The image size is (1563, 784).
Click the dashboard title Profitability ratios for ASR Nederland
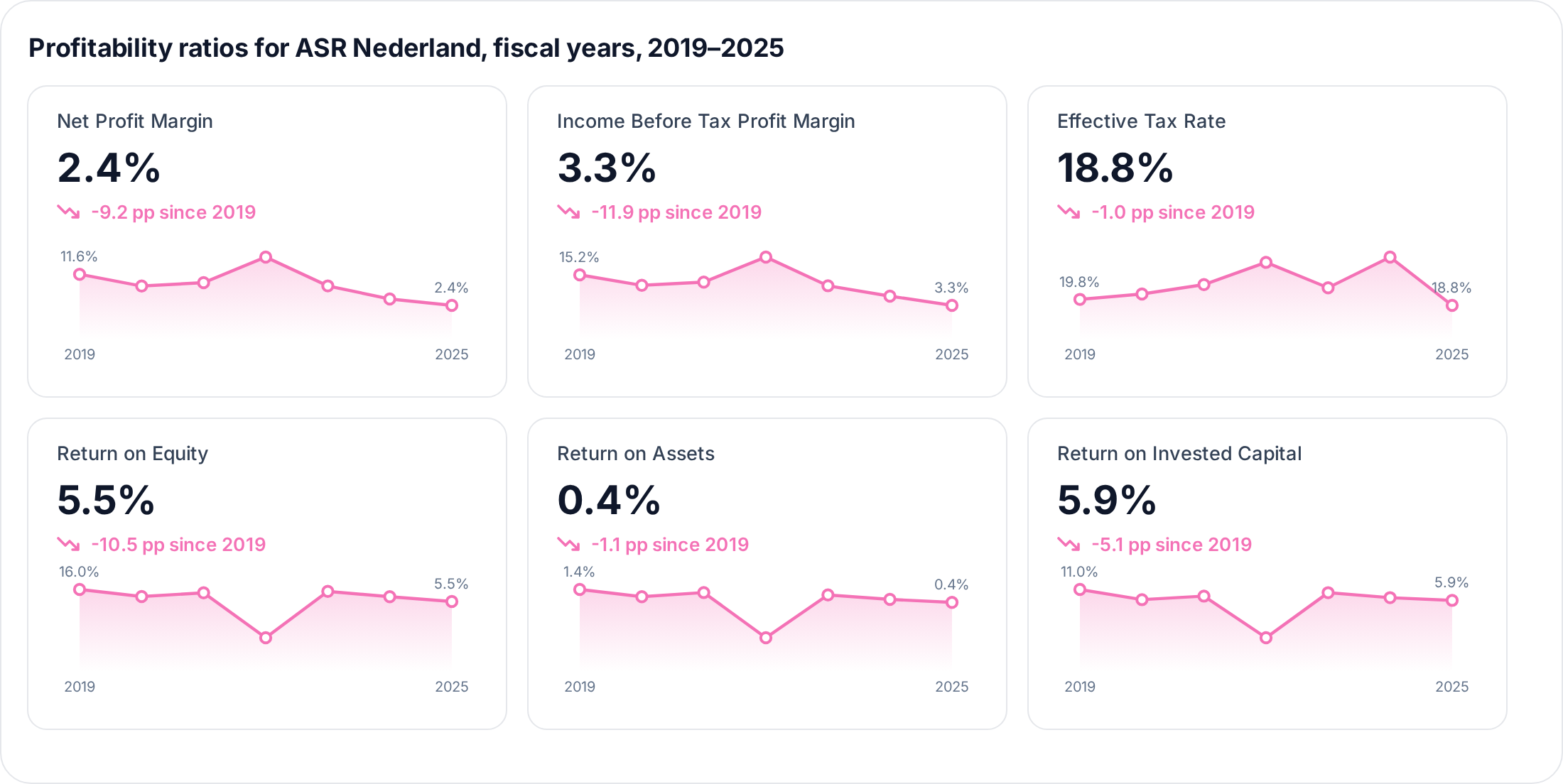click(x=406, y=48)
